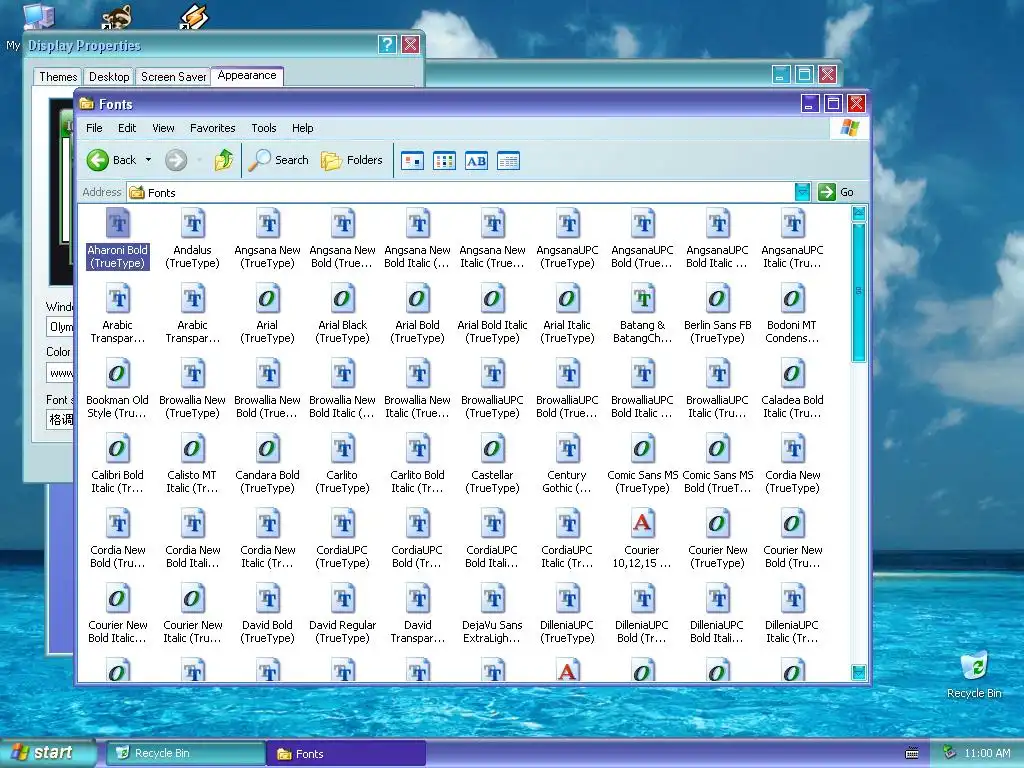Click the Candara Bold font icon
Viewport: 1024px width, 768px height.
pyautogui.click(x=267, y=449)
